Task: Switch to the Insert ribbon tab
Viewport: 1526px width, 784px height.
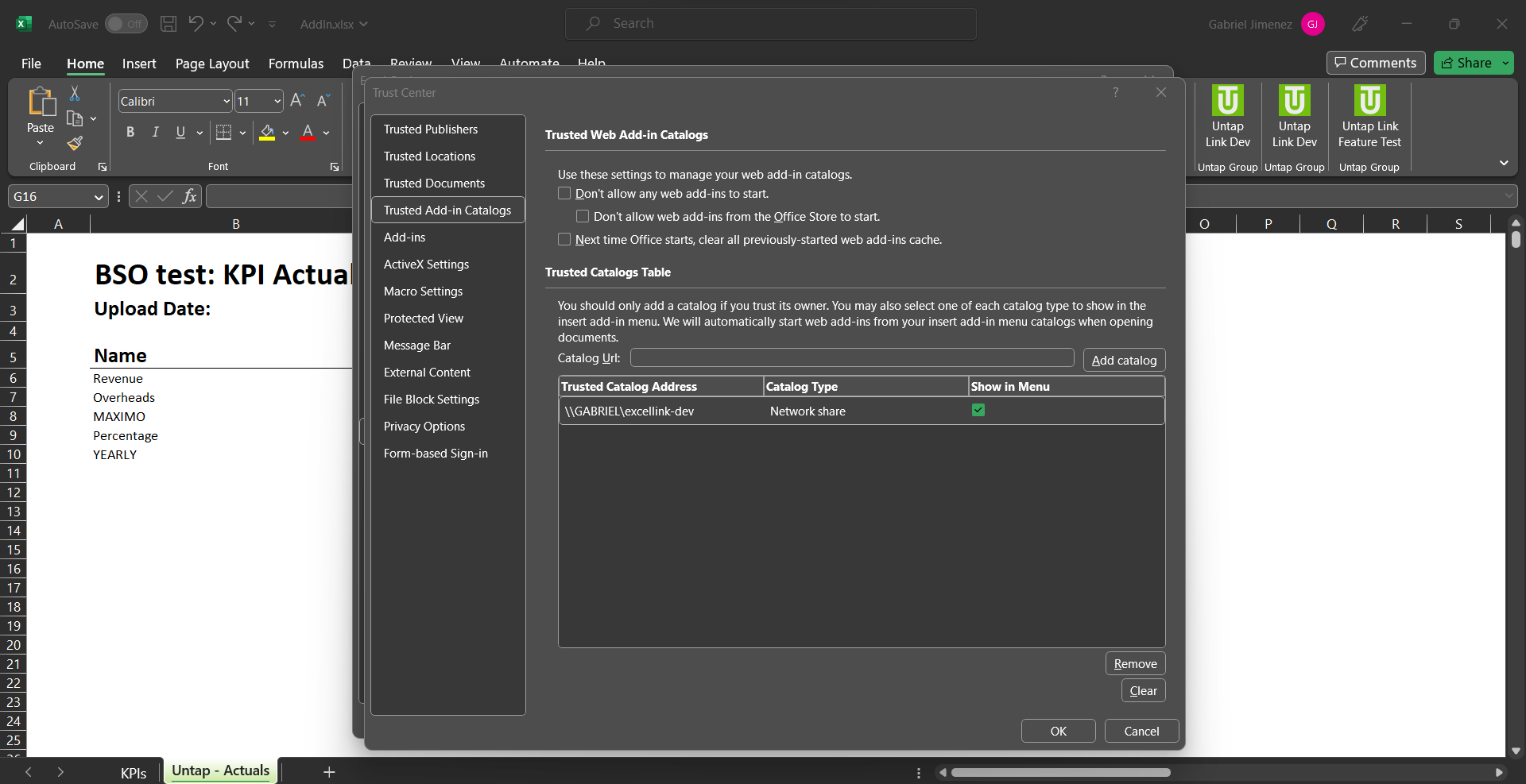Action: click(x=139, y=64)
